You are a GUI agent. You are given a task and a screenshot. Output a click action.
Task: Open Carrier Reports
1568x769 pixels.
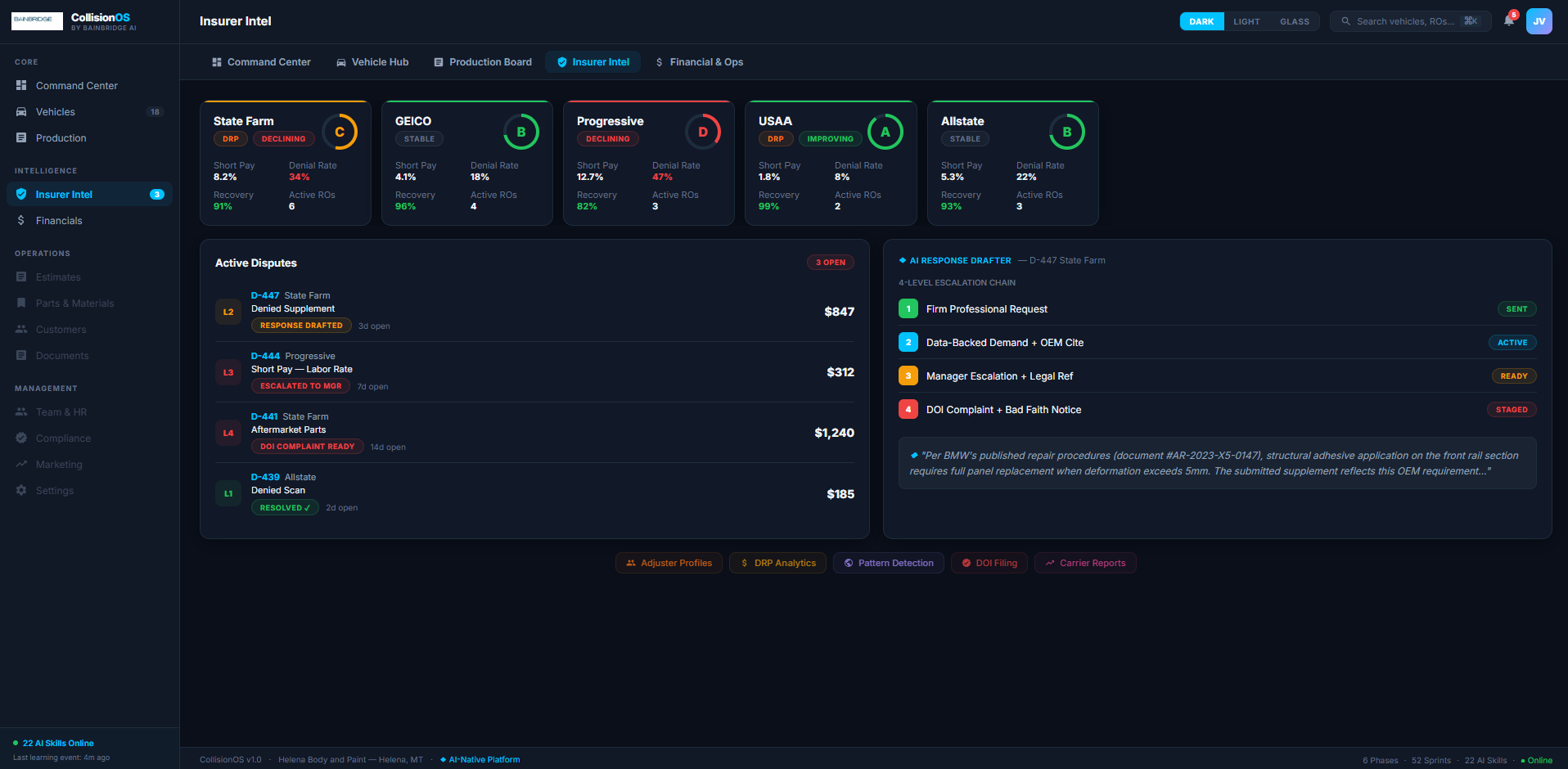1085,563
